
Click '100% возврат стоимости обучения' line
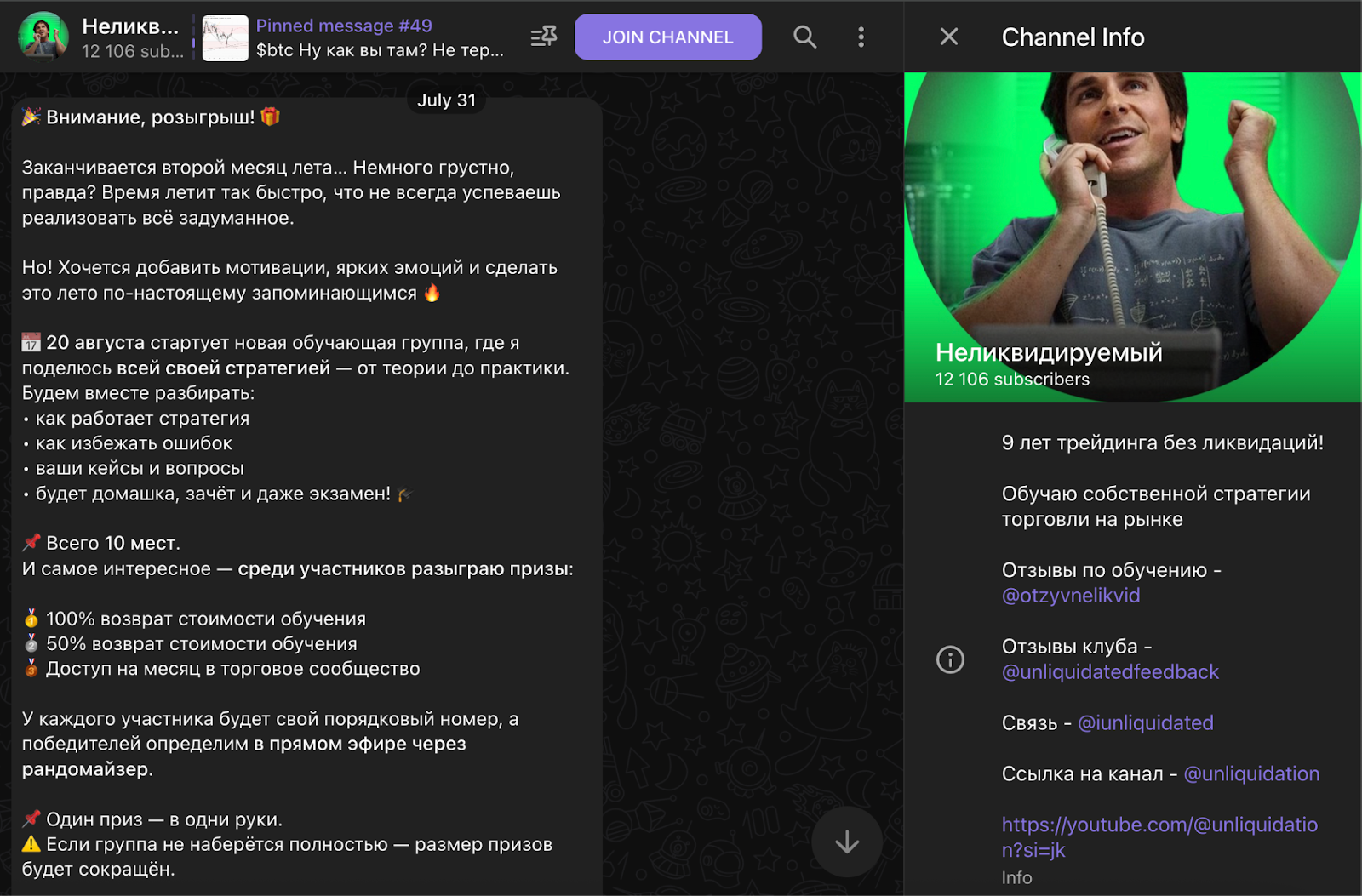[194, 619]
